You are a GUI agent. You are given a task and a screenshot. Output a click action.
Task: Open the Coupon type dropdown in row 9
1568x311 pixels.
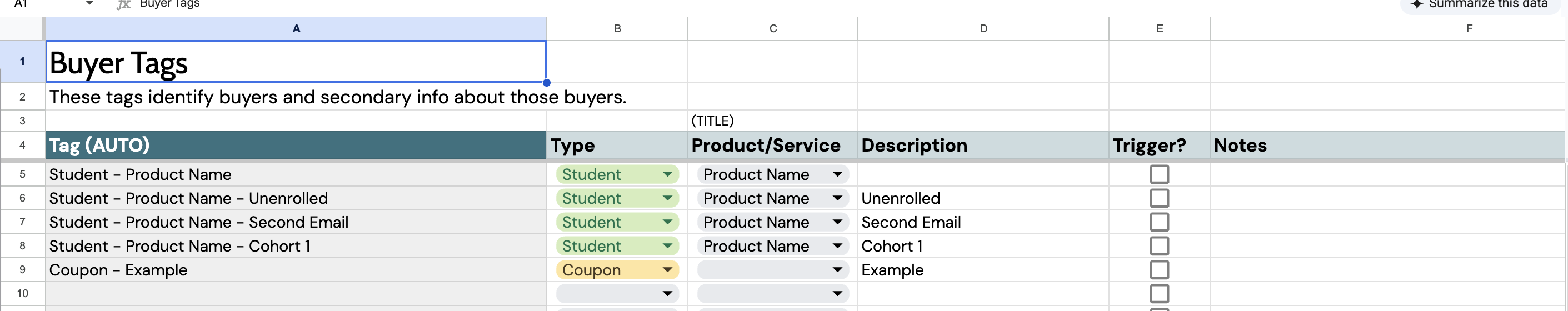click(617, 269)
